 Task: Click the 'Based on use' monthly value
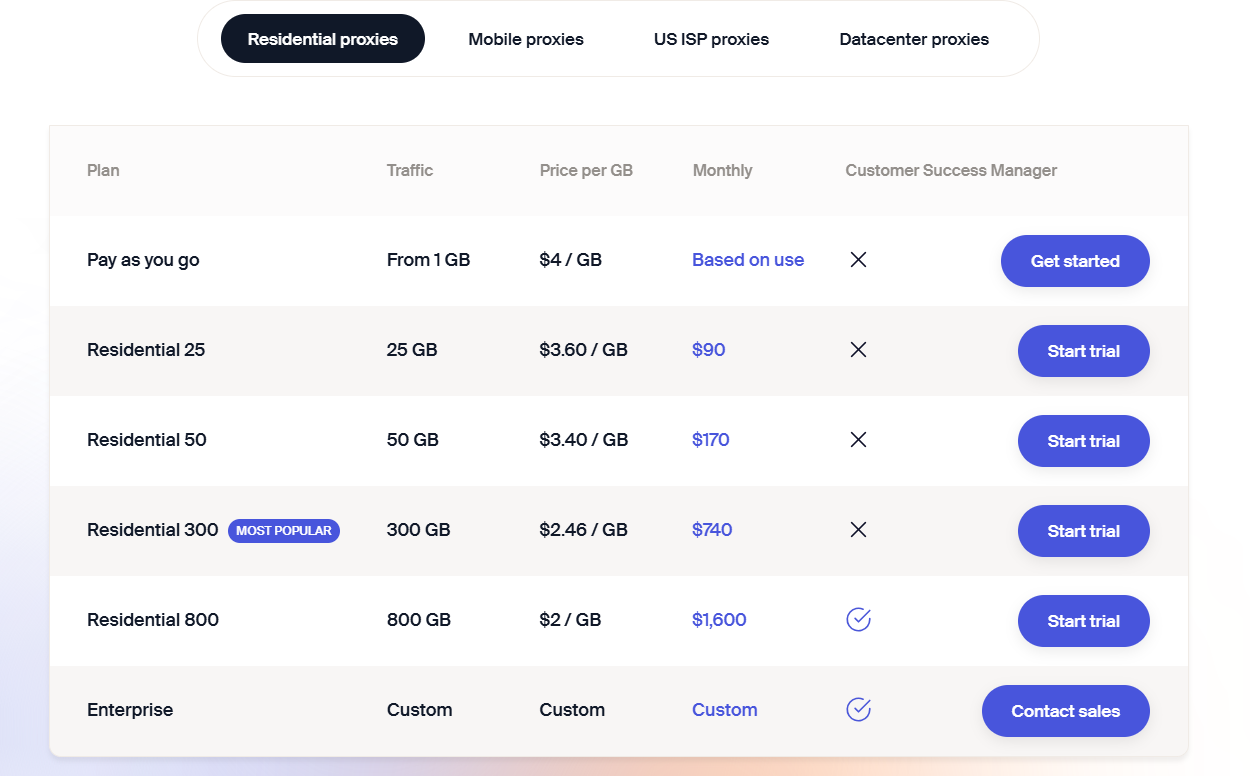click(x=748, y=260)
